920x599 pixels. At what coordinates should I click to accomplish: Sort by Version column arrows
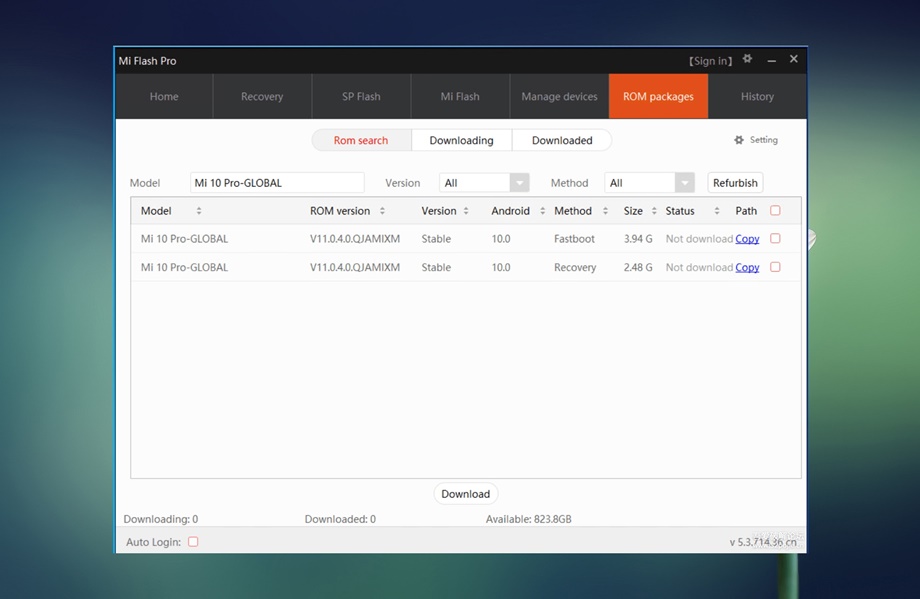click(x=466, y=211)
